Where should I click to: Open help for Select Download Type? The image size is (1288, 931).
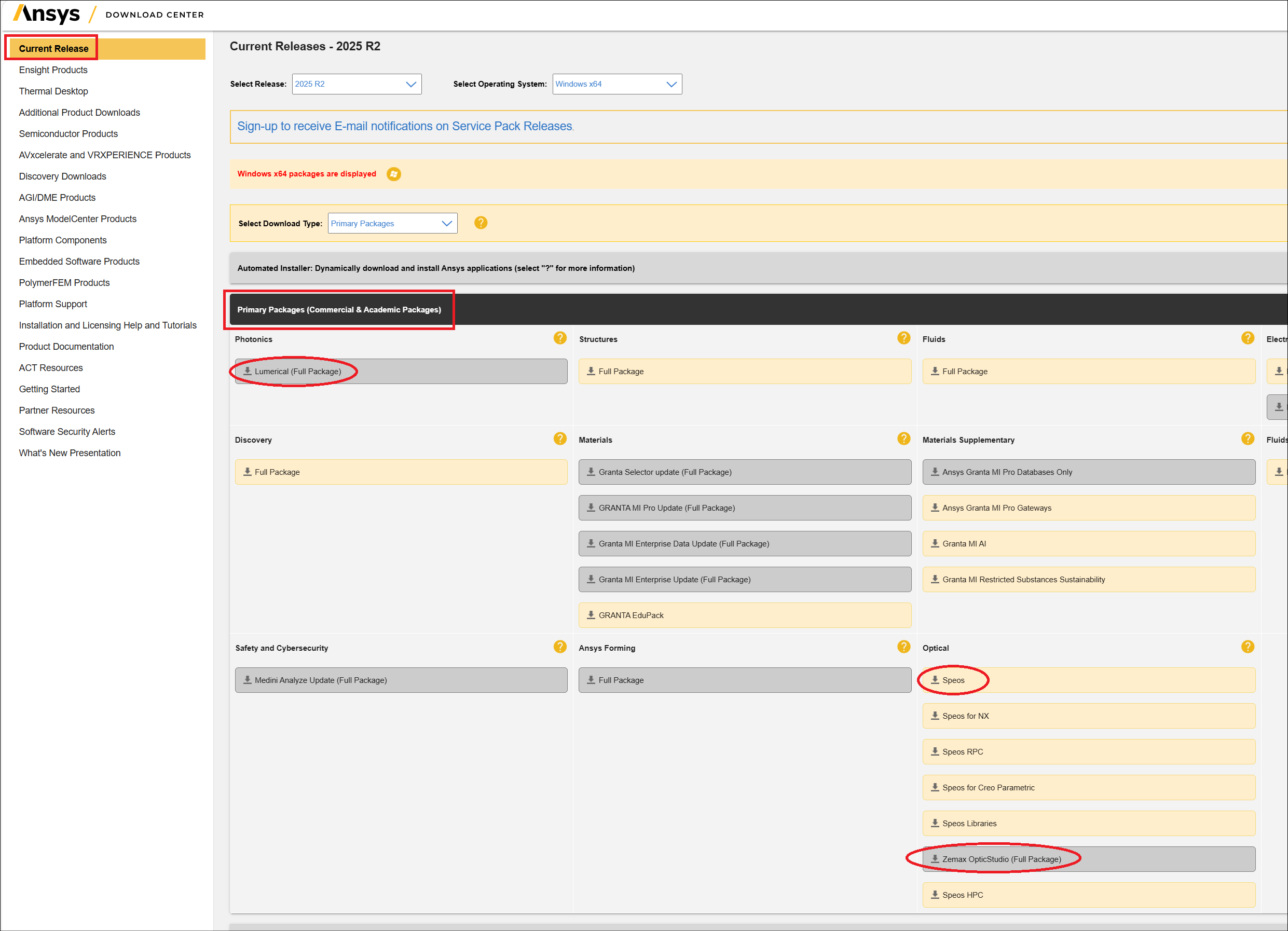coord(481,223)
